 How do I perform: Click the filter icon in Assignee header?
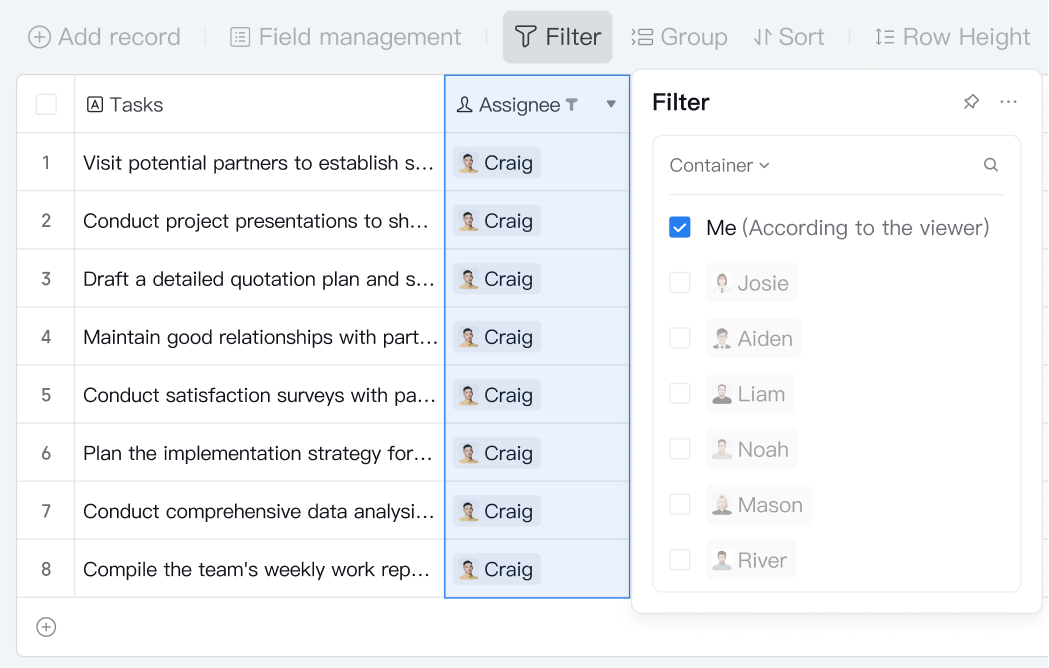point(572,104)
